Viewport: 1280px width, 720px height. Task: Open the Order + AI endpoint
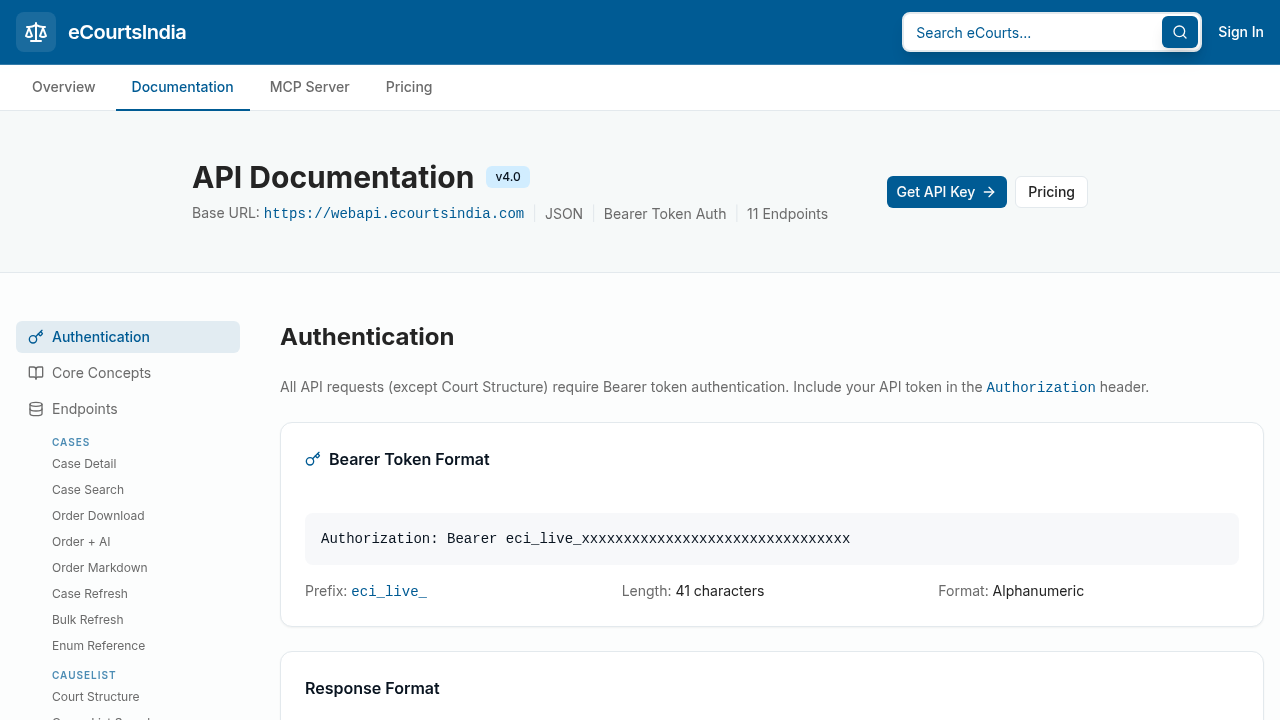point(81,542)
